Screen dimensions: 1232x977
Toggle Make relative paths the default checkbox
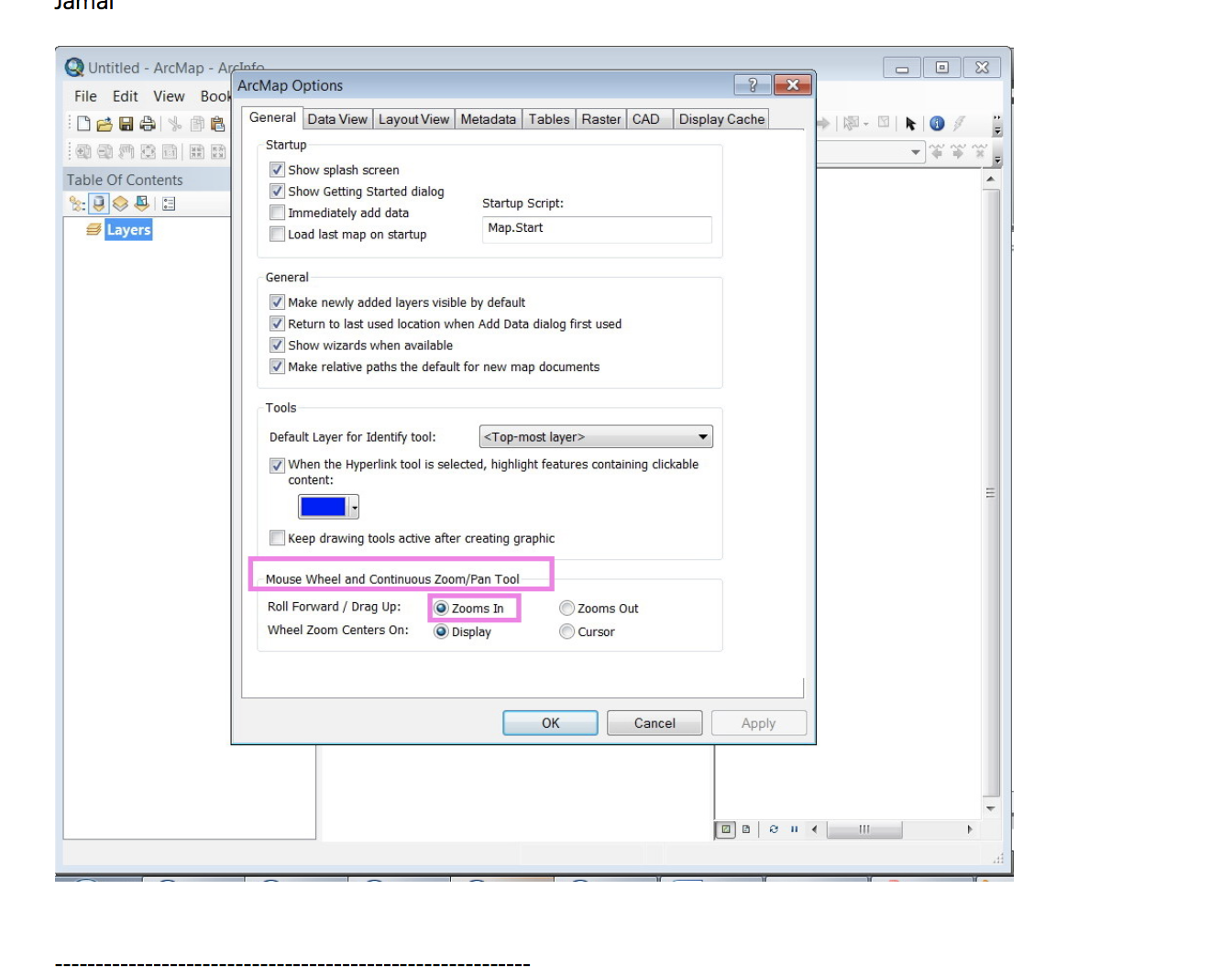pyautogui.click(x=277, y=367)
